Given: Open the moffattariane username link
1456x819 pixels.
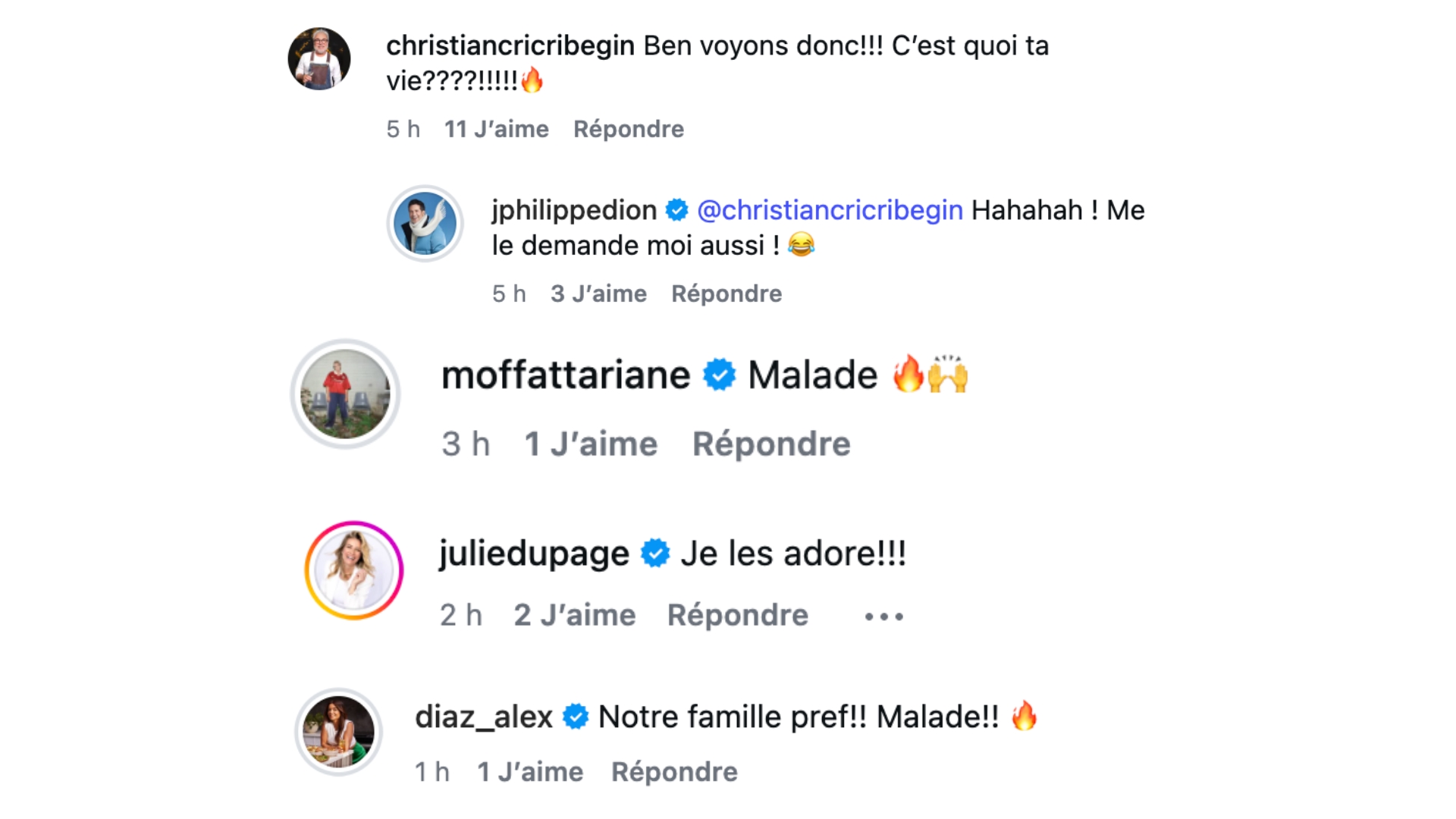Looking at the screenshot, I should click(566, 375).
